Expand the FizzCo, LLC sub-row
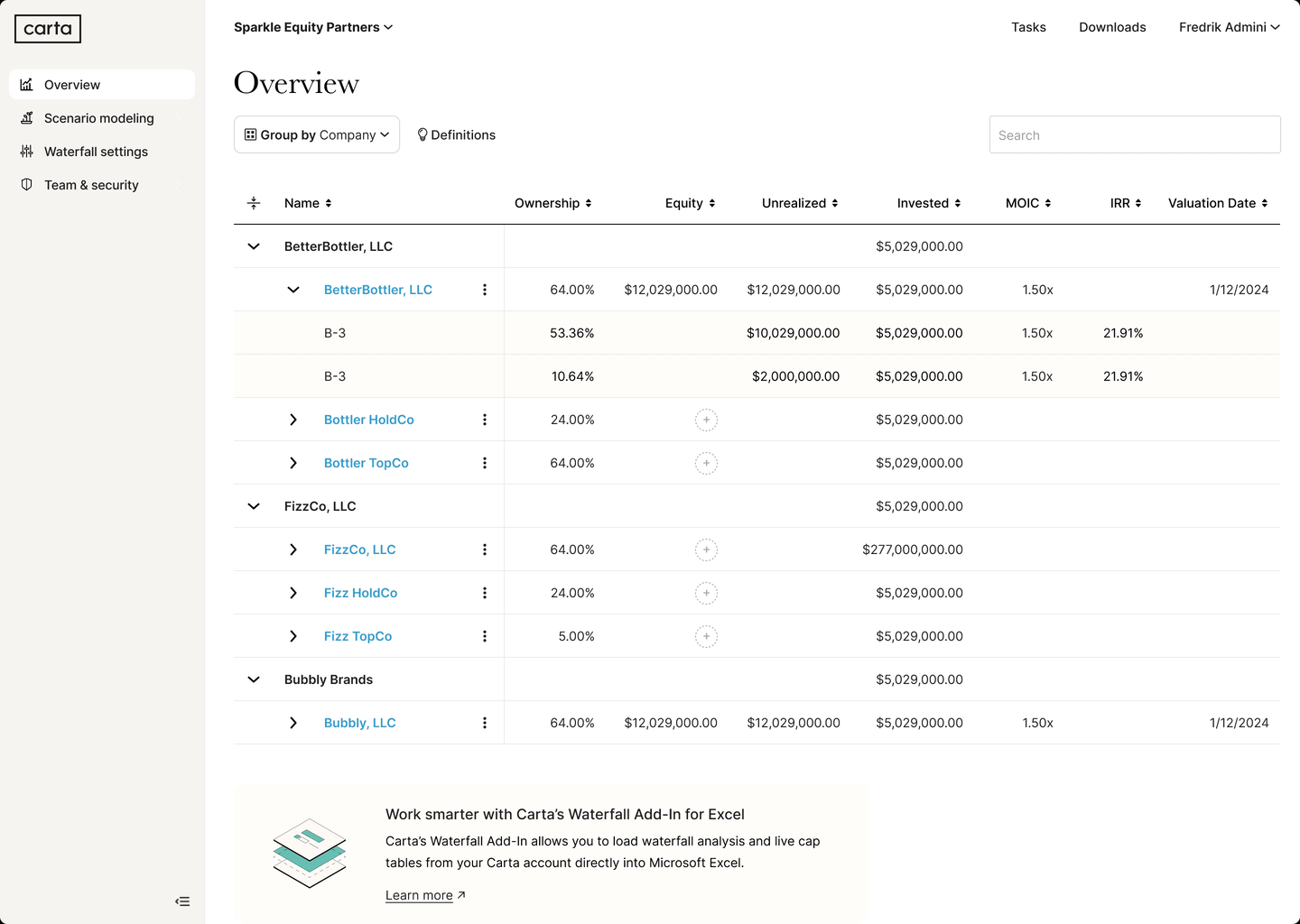Screen dimensions: 1300x924 [293, 550]
